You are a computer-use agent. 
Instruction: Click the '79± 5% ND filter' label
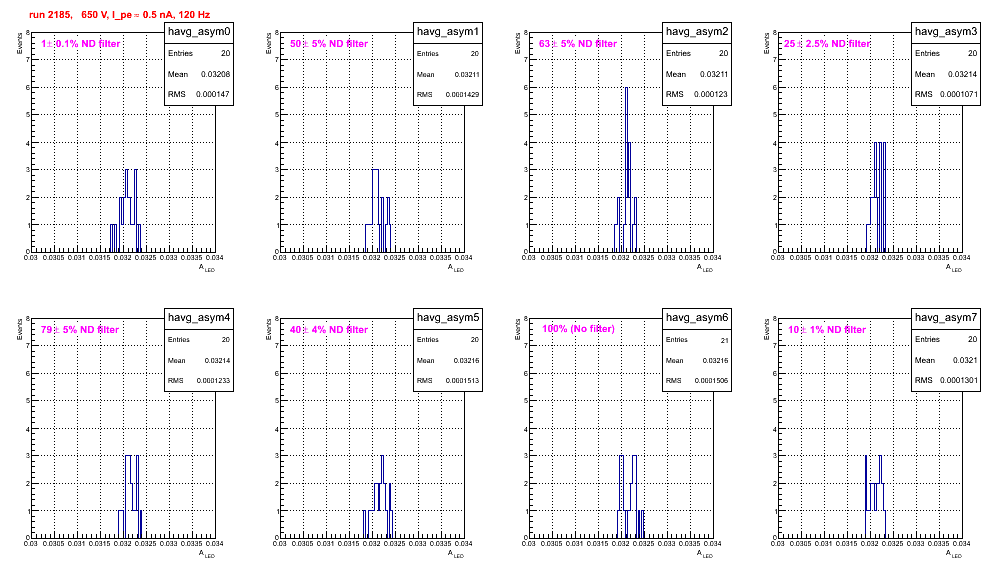80,330
